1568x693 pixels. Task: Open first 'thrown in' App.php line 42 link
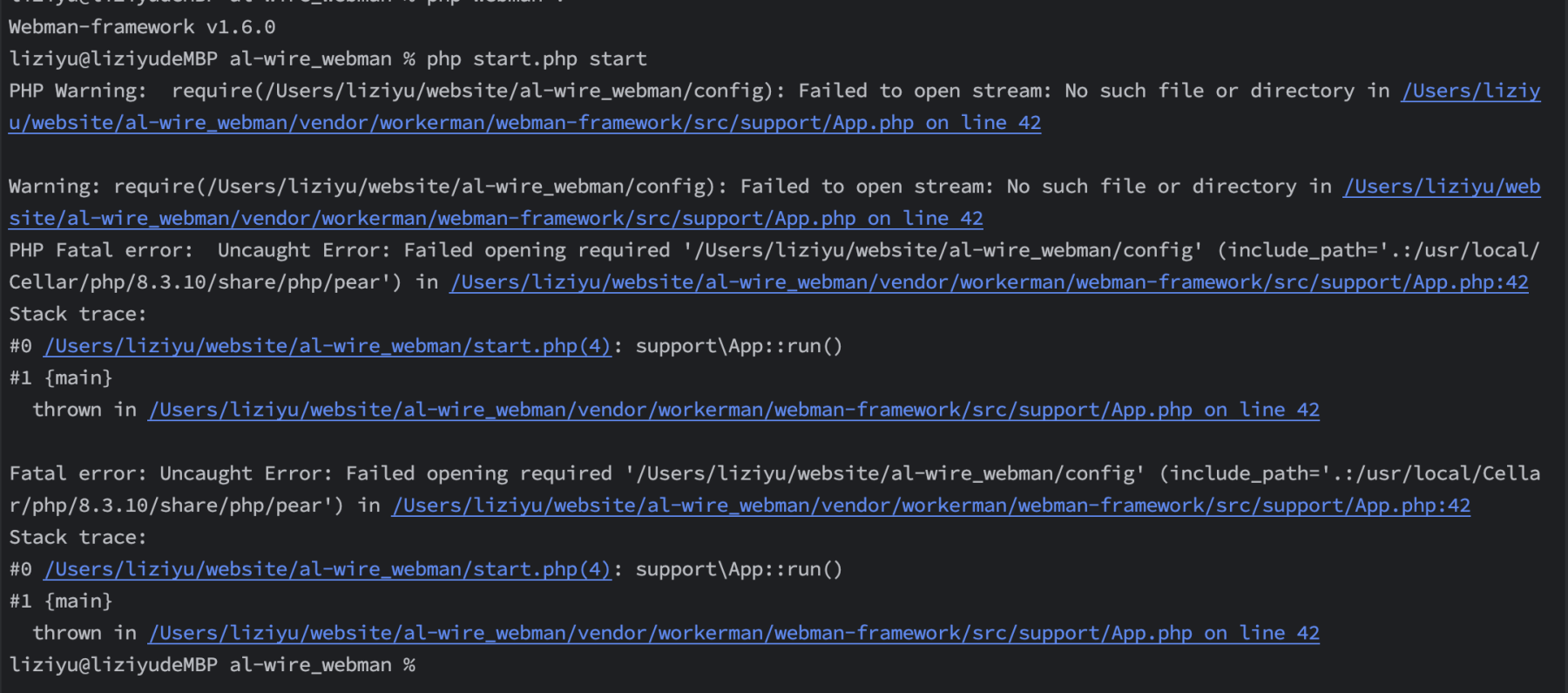pyautogui.click(x=733, y=410)
